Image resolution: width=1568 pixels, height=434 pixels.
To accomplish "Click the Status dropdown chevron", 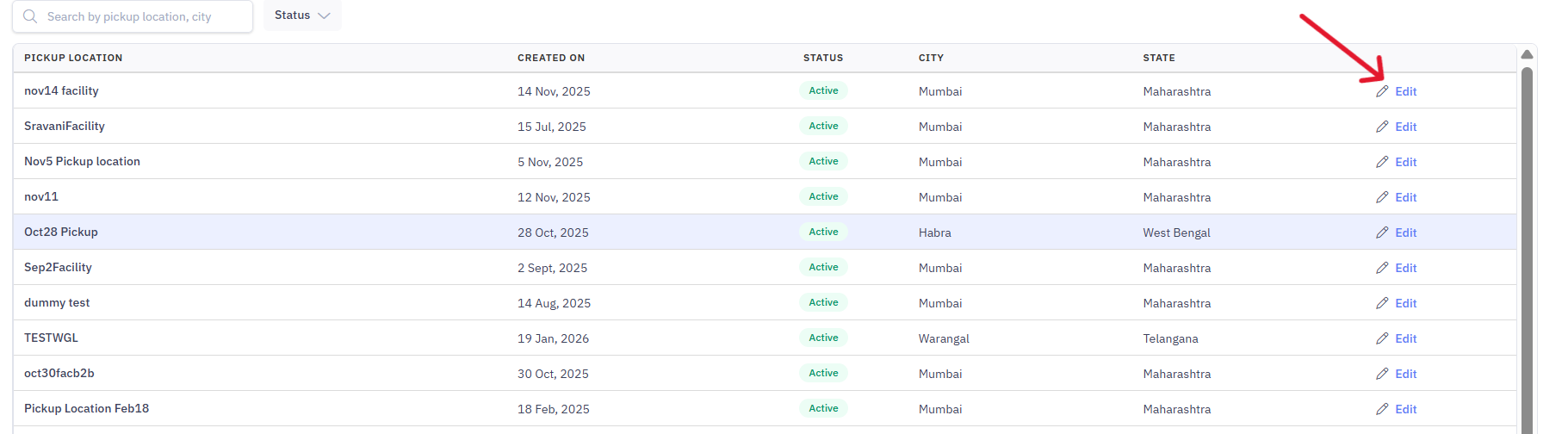I will (x=324, y=15).
